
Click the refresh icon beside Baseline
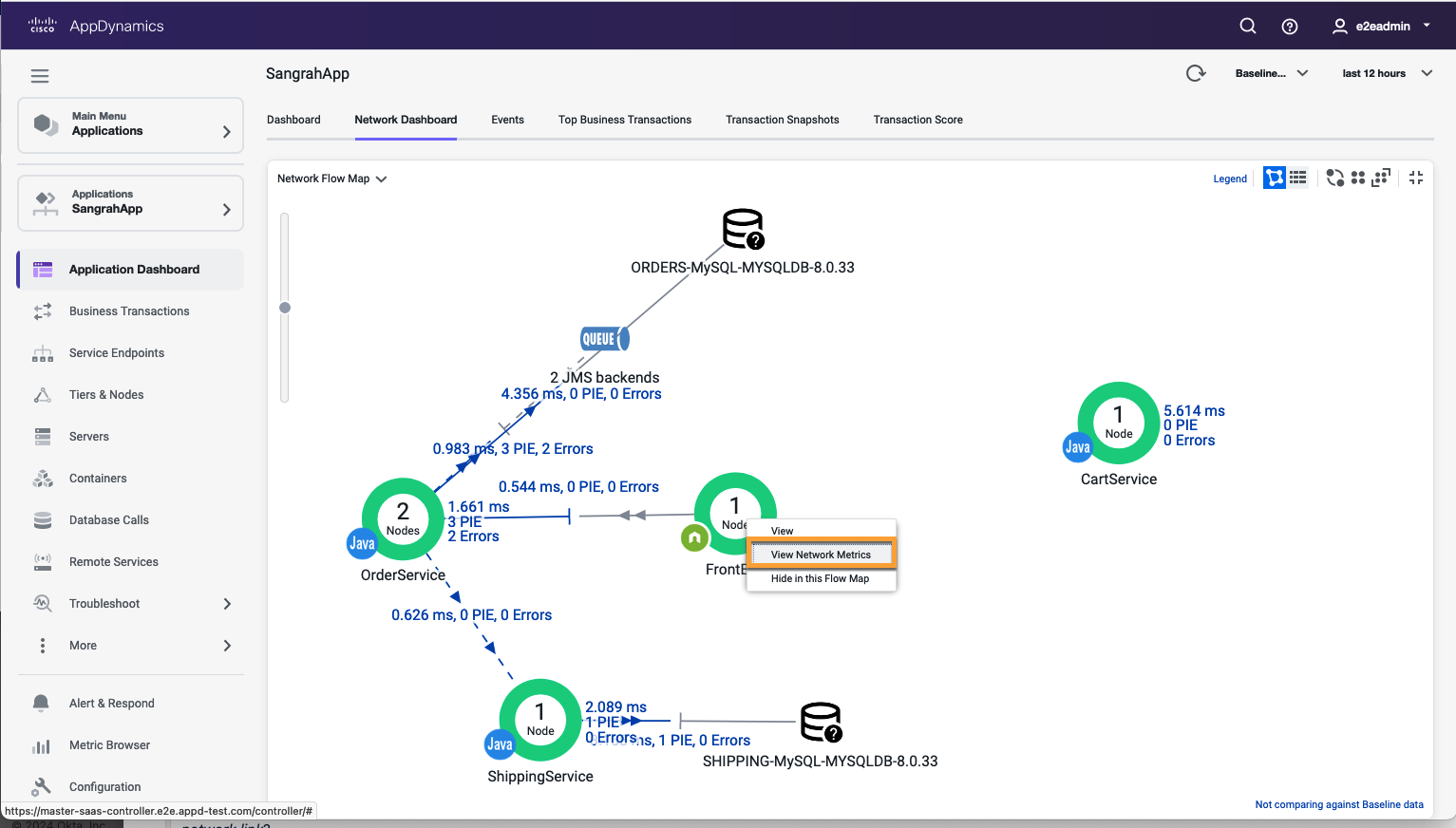1196,73
